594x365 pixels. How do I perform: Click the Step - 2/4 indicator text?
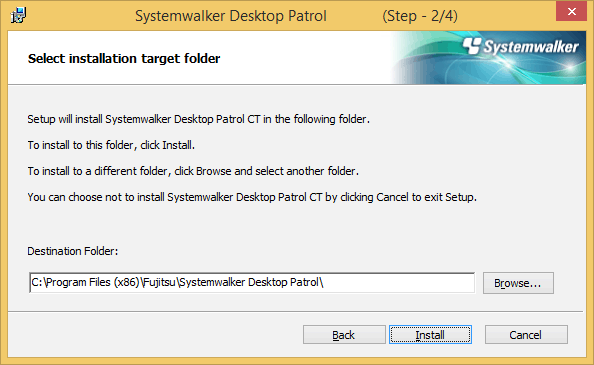pyautogui.click(x=420, y=16)
